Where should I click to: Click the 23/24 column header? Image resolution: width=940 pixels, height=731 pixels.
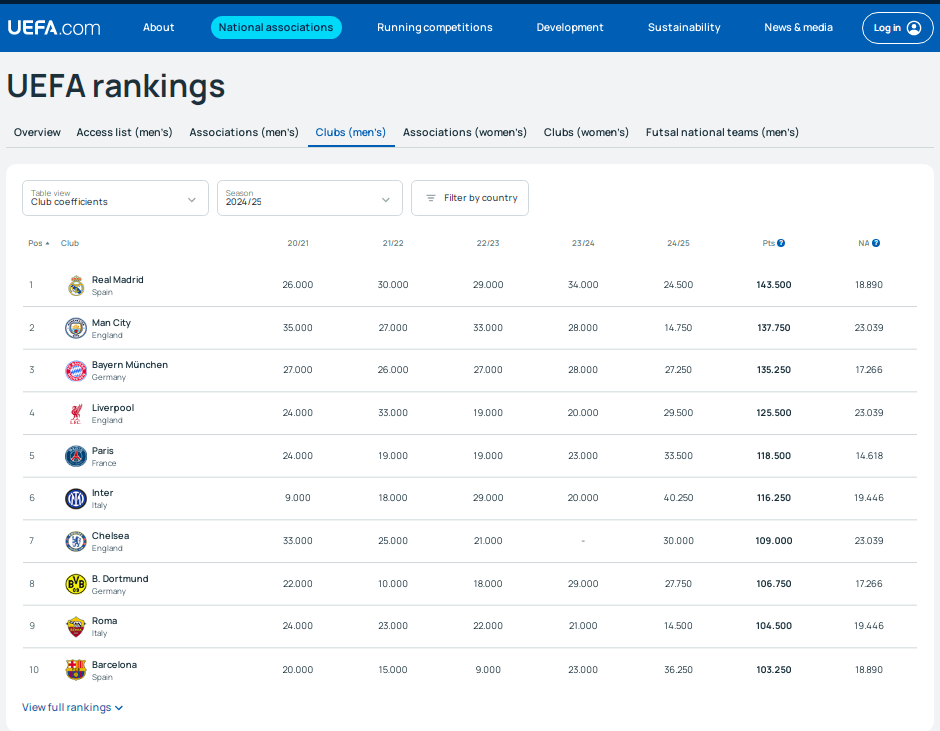[583, 243]
